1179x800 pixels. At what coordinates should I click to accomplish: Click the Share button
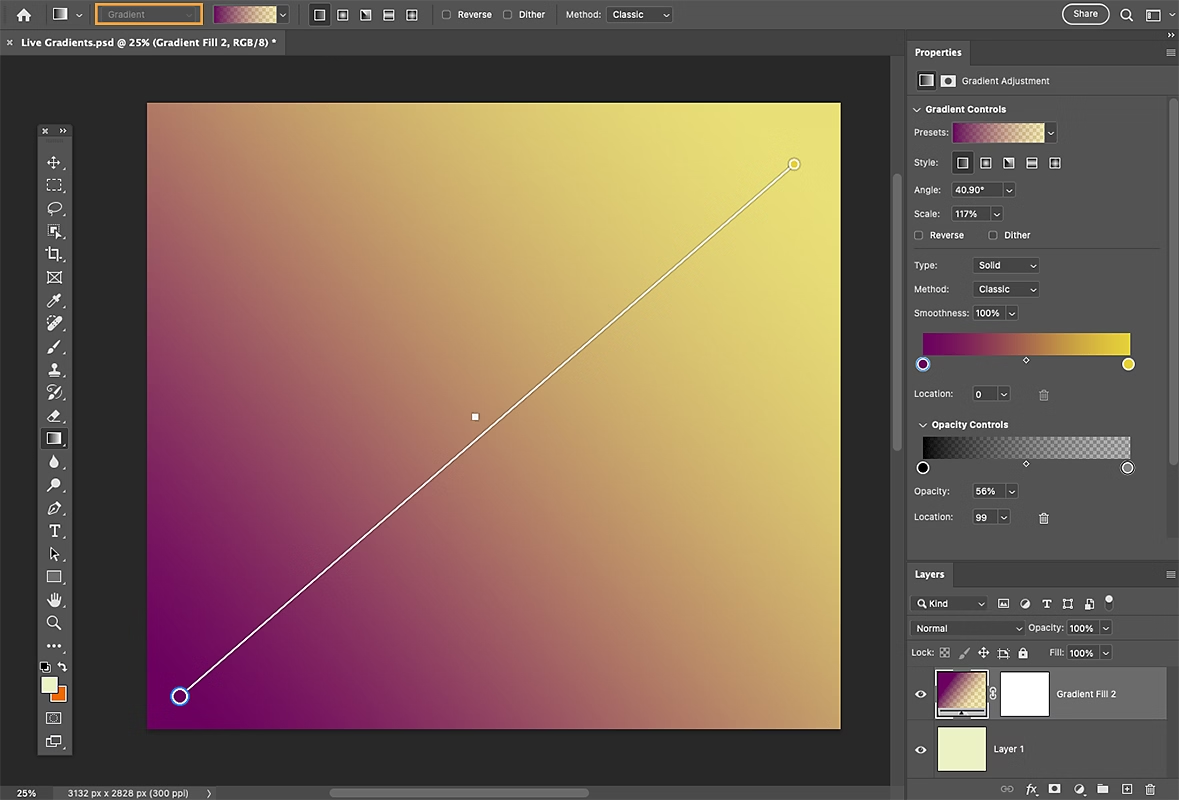[1085, 14]
